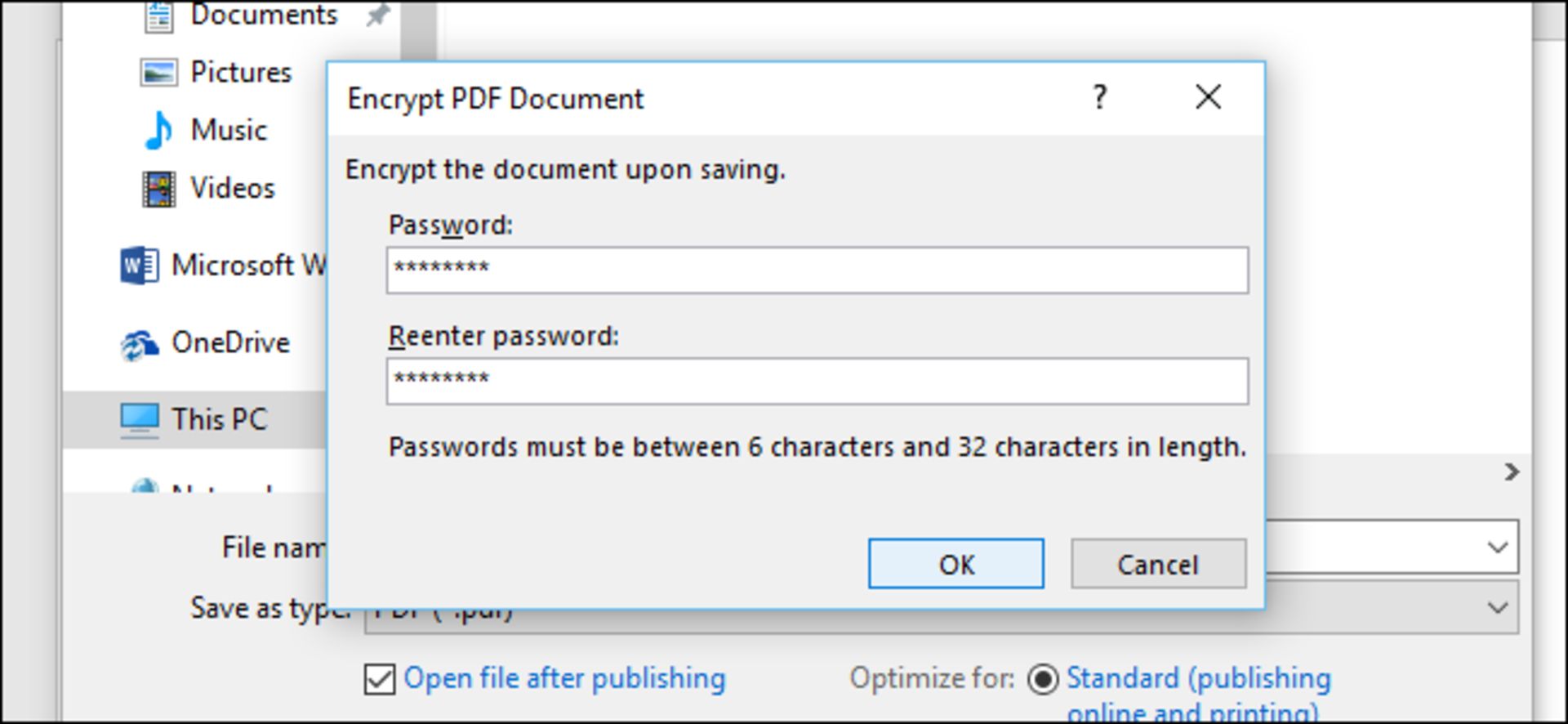This screenshot has height=724, width=1568.
Task: Select the Pictures item in navigation tree
Action: [x=241, y=73]
